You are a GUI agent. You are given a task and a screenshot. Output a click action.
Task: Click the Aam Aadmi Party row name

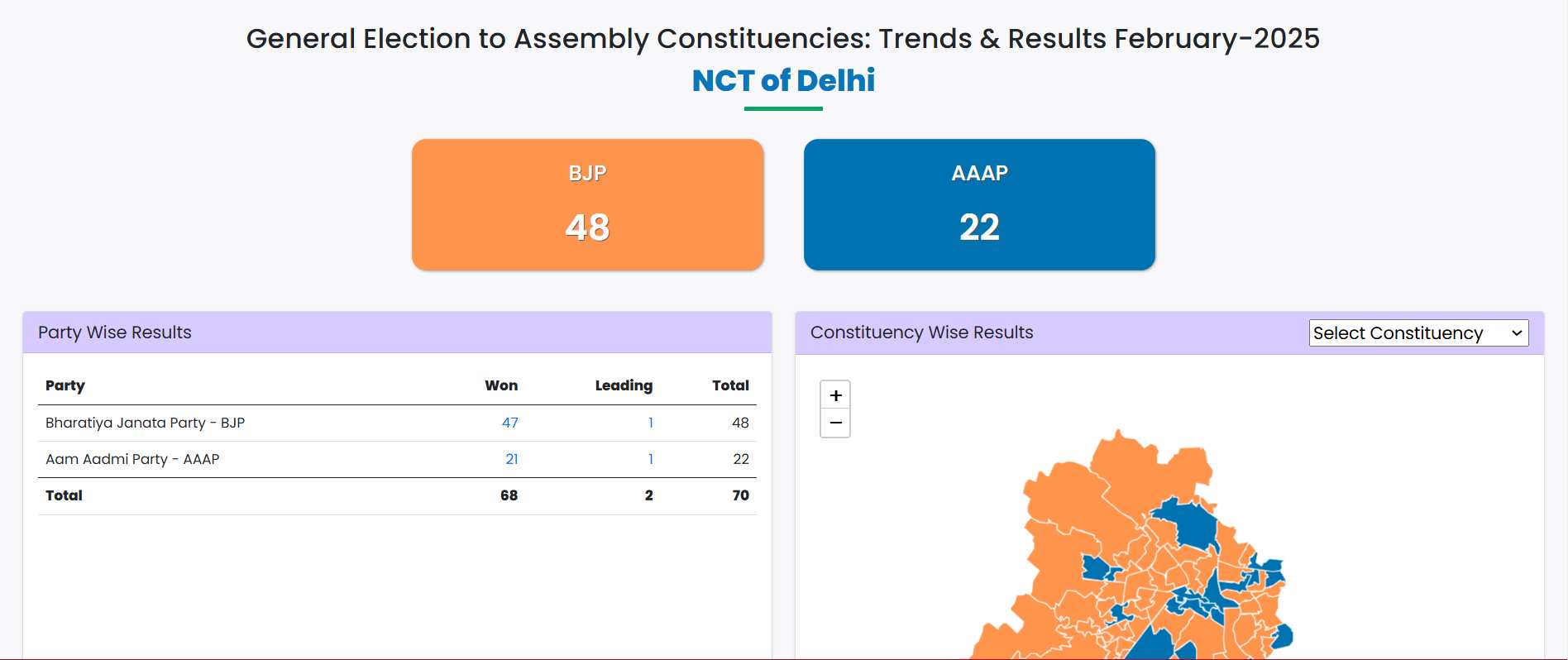point(132,459)
